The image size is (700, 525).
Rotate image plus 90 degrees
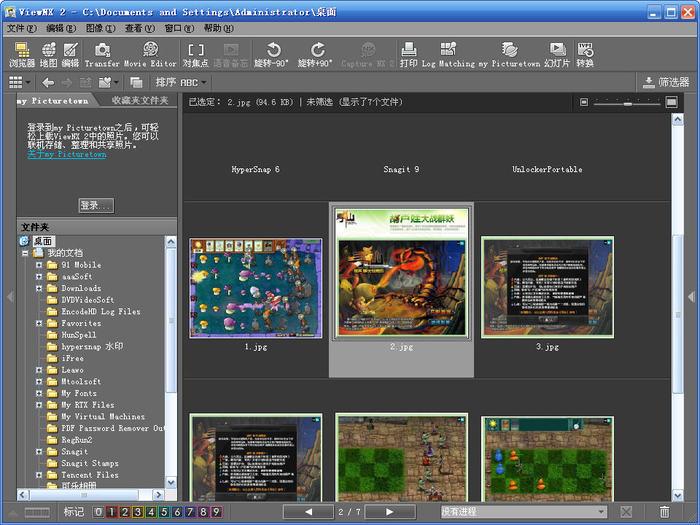315,55
